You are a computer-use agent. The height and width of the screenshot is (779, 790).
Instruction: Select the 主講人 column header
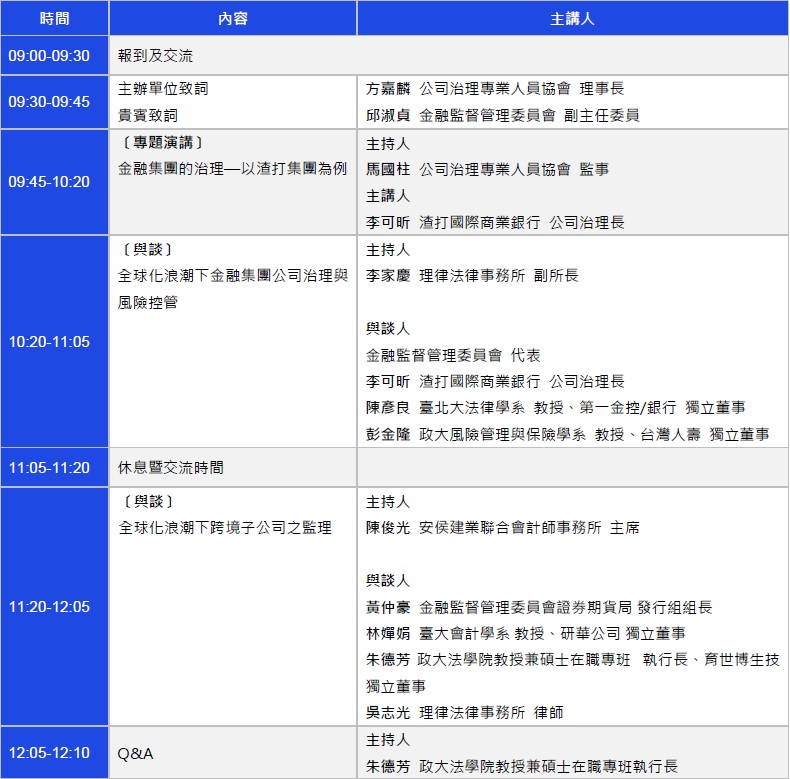point(572,18)
